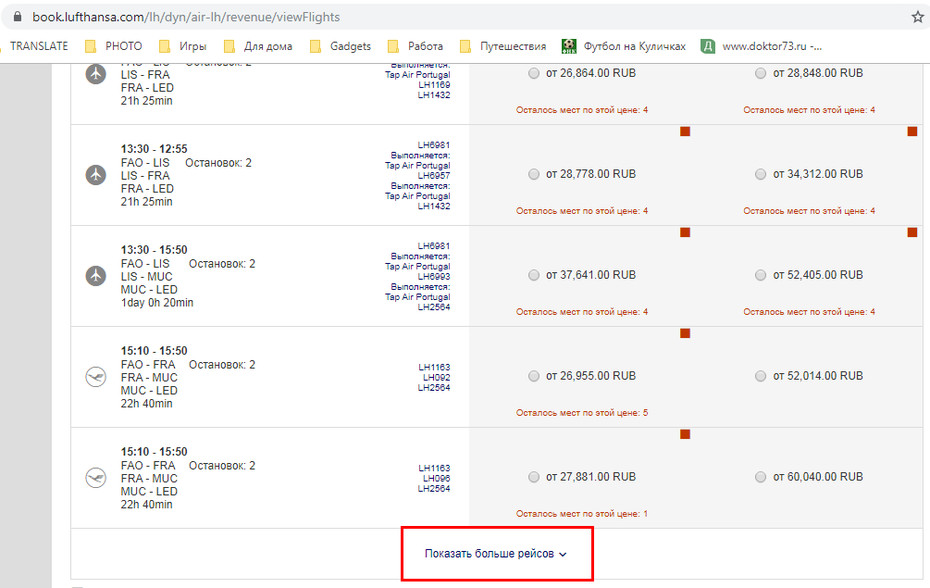
Task: Click airplane icon for the LH1169 flight row
Action: click(95, 74)
